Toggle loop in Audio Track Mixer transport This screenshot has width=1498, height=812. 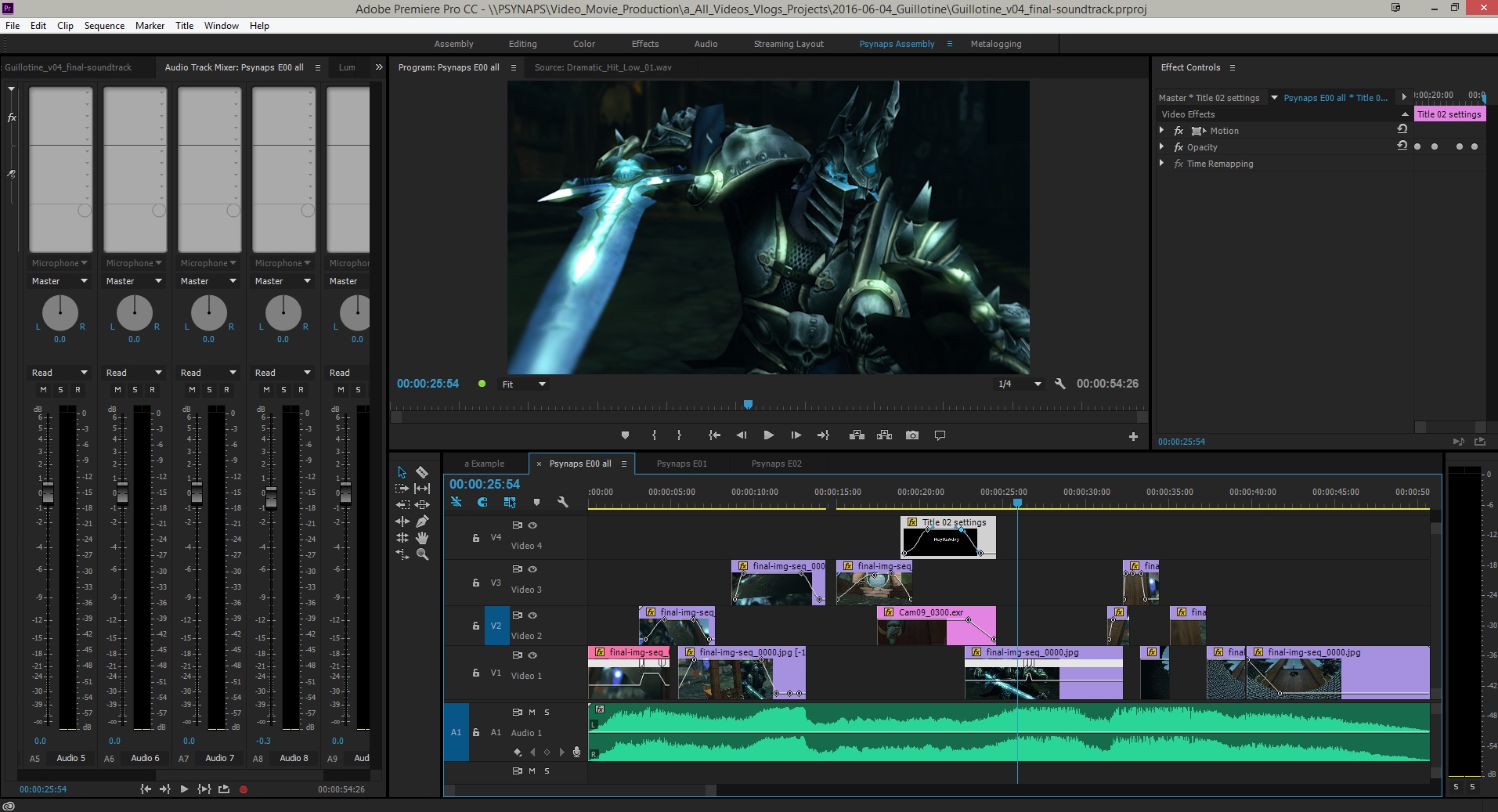[224, 789]
